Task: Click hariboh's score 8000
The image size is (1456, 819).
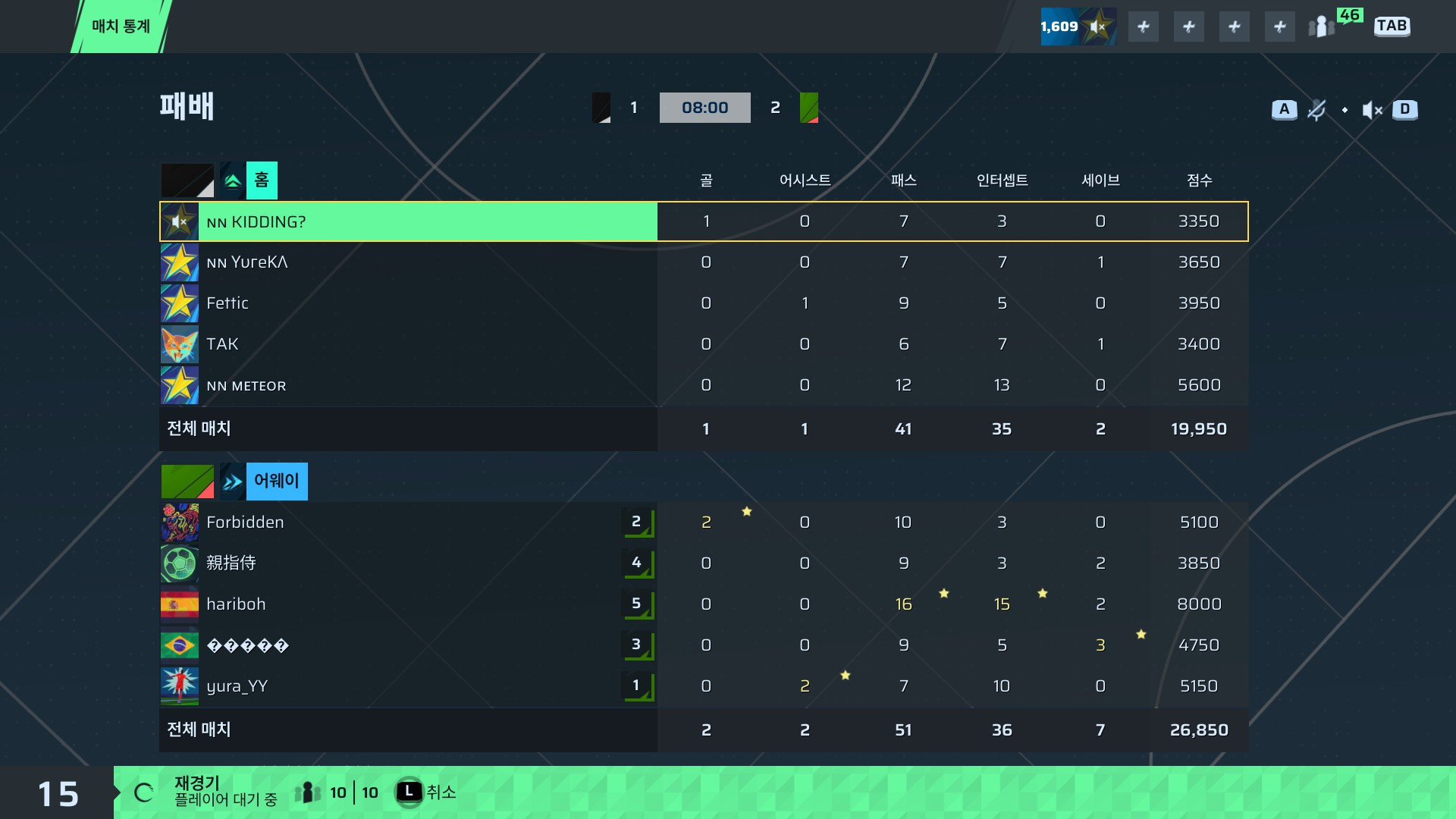Action: (1199, 604)
